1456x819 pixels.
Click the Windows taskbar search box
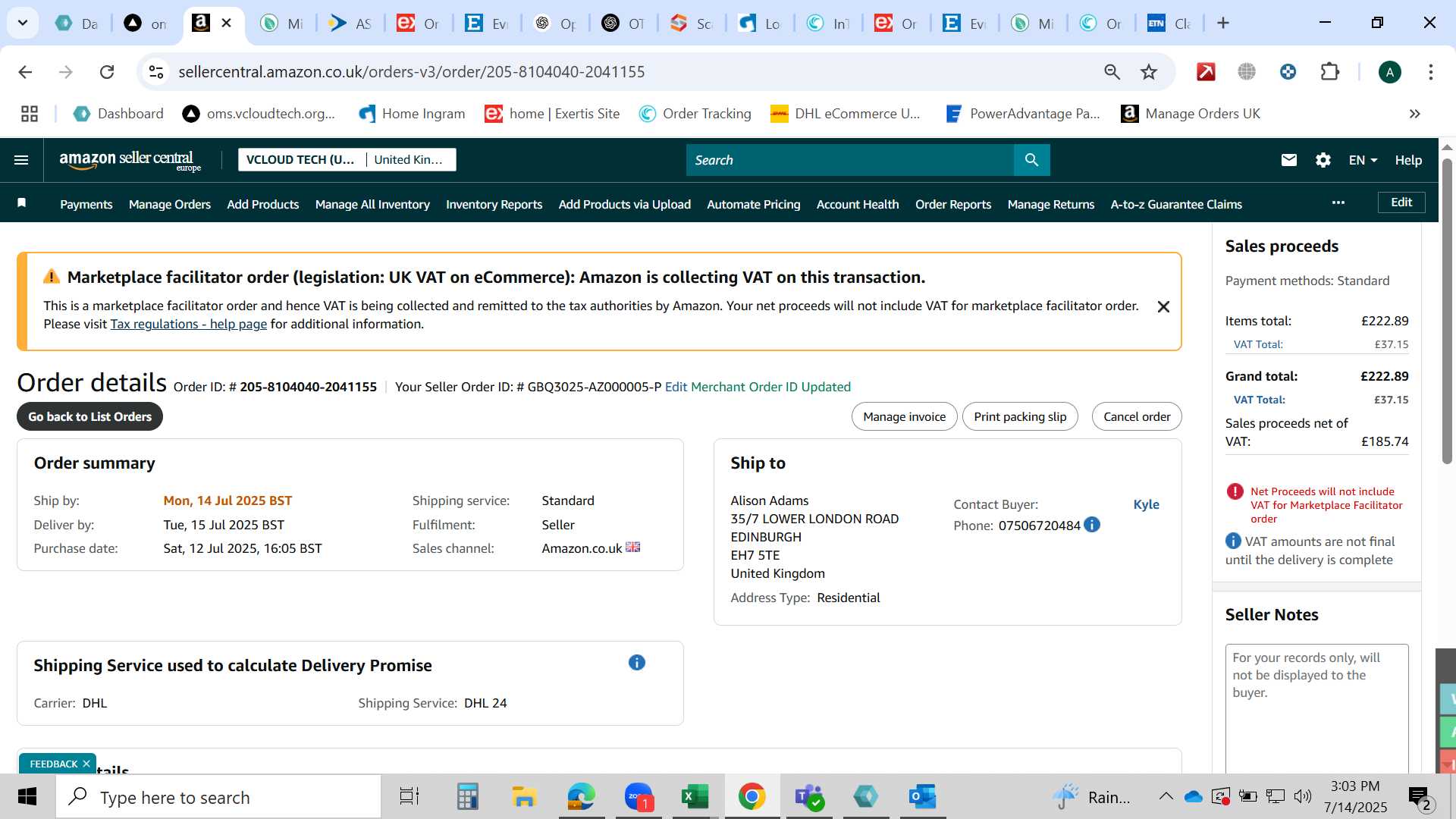click(x=218, y=797)
